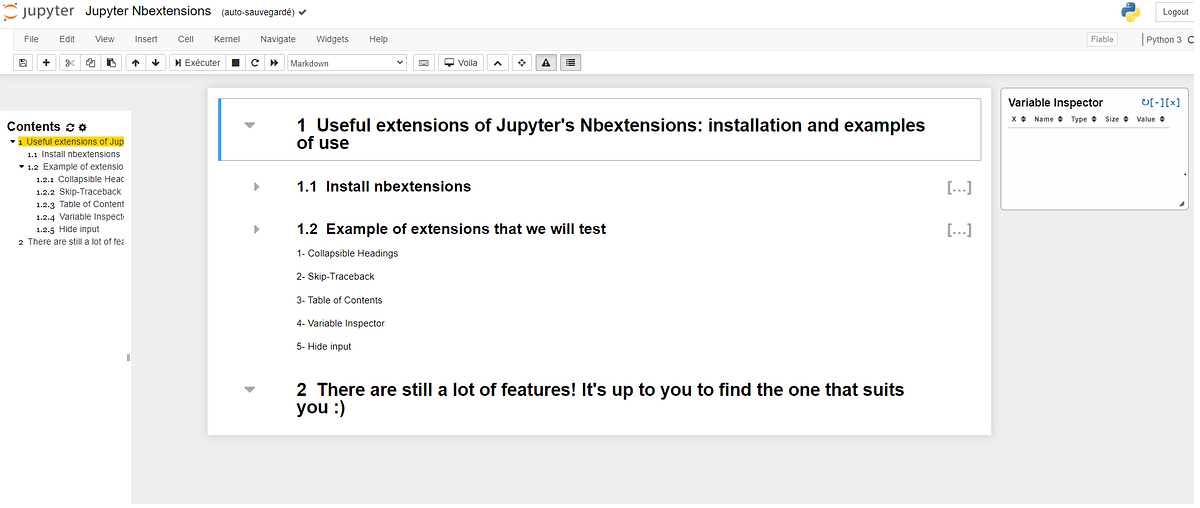1200x508 pixels.
Task: Click the sidebar resize handle beside Contents
Action: click(129, 358)
